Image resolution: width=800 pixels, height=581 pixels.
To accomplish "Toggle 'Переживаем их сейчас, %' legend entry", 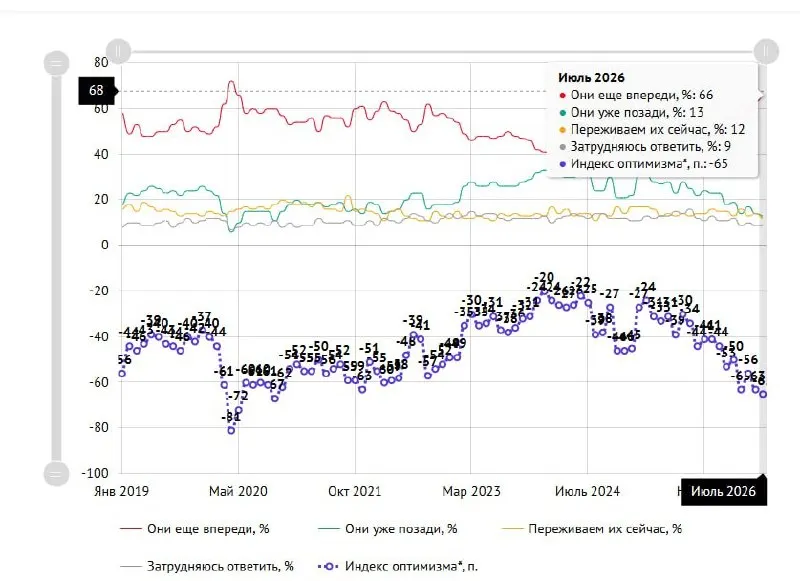I will click(x=592, y=529).
